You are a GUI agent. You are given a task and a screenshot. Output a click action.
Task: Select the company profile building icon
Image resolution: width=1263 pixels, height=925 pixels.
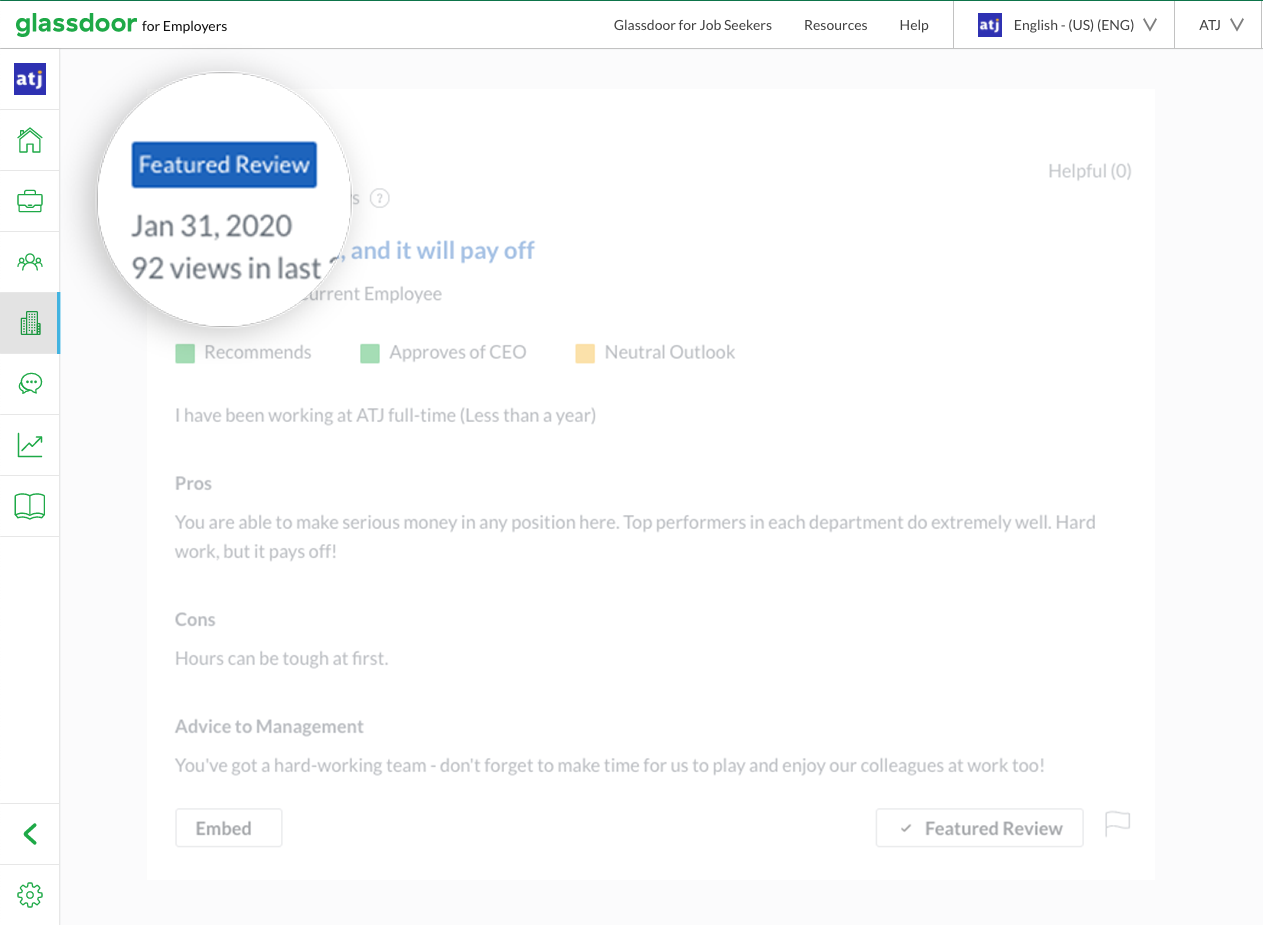pyautogui.click(x=30, y=322)
